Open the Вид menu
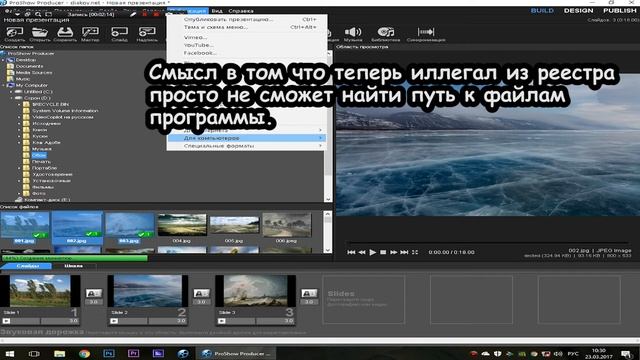The image size is (640, 360). pos(217,11)
